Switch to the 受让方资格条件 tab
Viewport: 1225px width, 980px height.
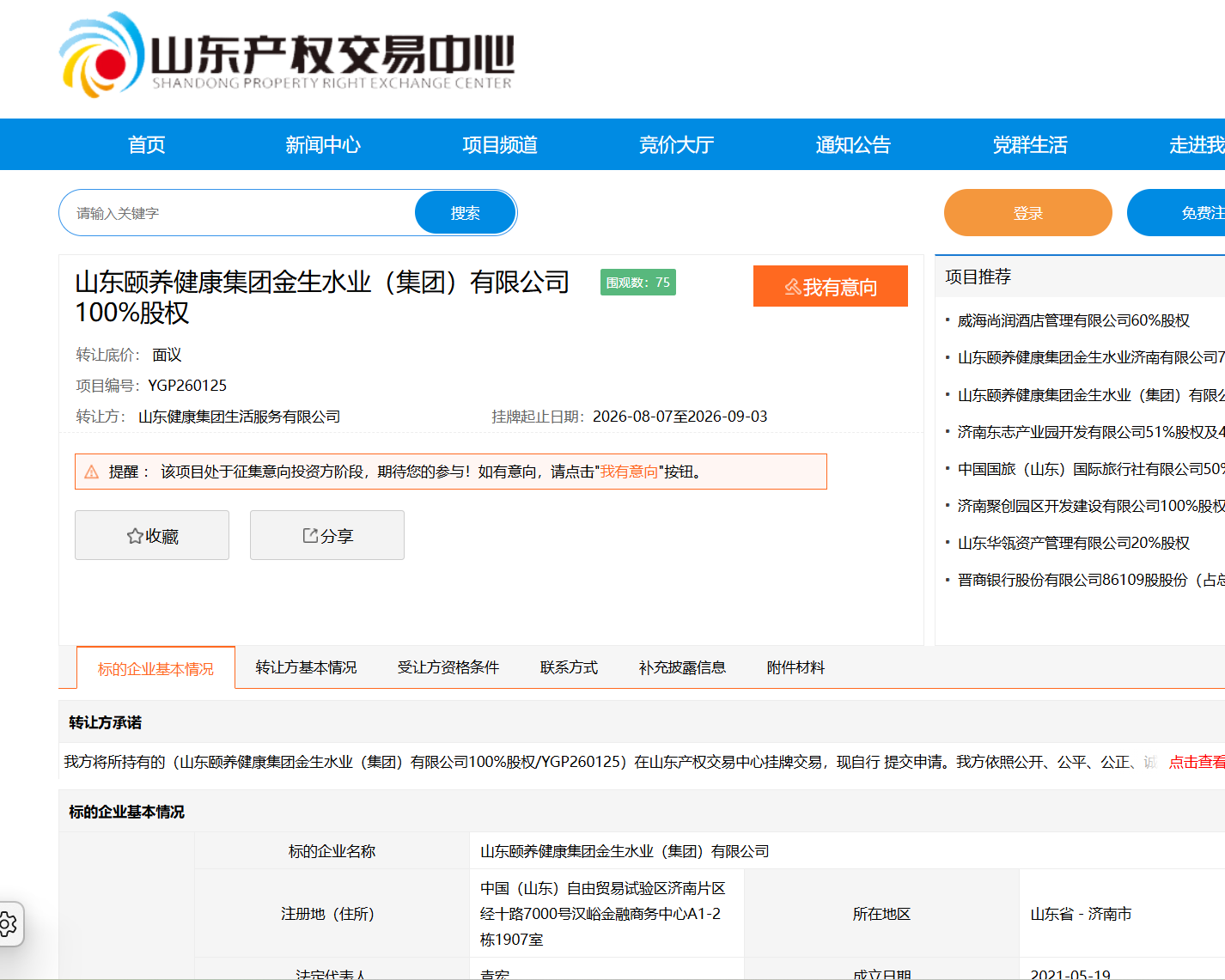pyautogui.click(x=448, y=667)
